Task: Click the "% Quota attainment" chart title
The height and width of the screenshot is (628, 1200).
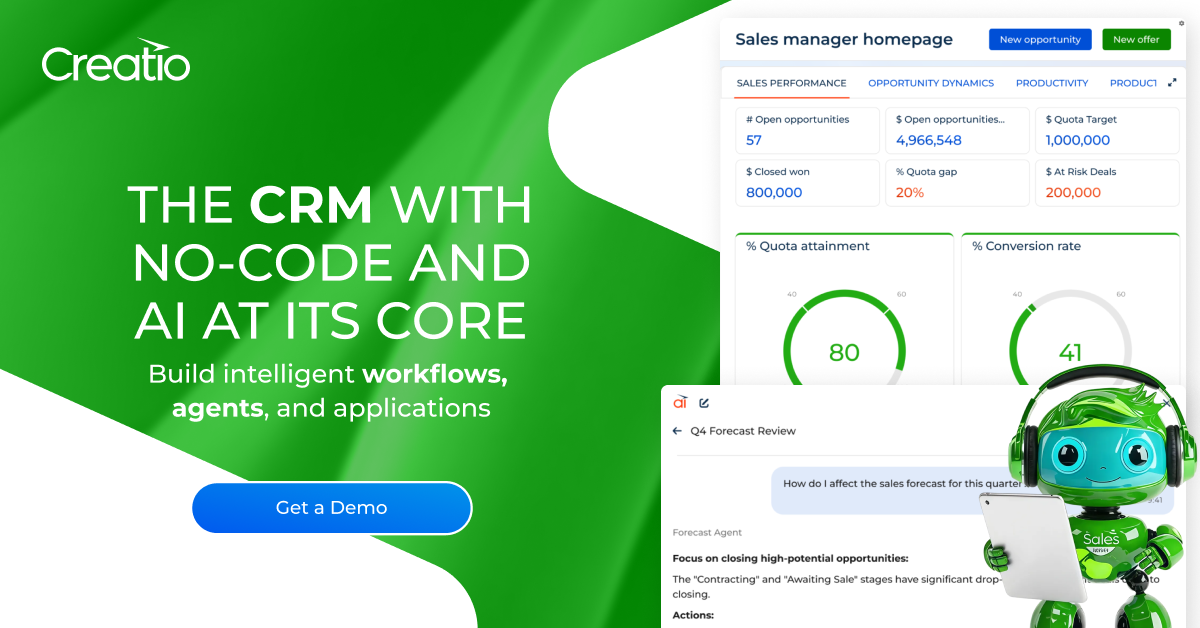Action: point(808,246)
